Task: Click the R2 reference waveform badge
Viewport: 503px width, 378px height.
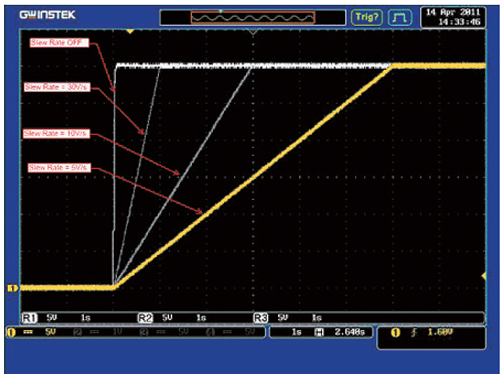Action: pos(145,318)
